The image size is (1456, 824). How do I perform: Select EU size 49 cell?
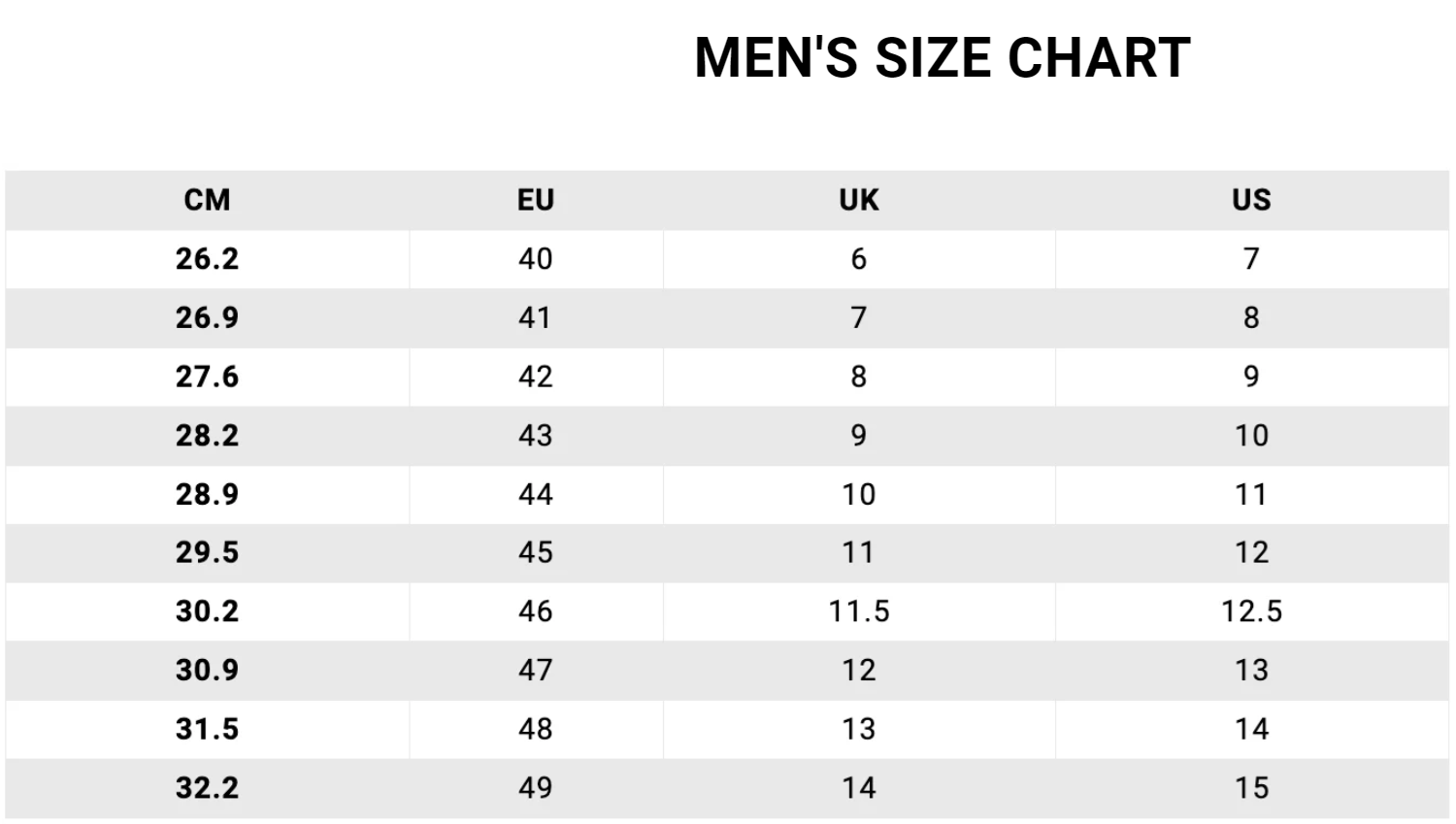pyautogui.click(x=536, y=787)
